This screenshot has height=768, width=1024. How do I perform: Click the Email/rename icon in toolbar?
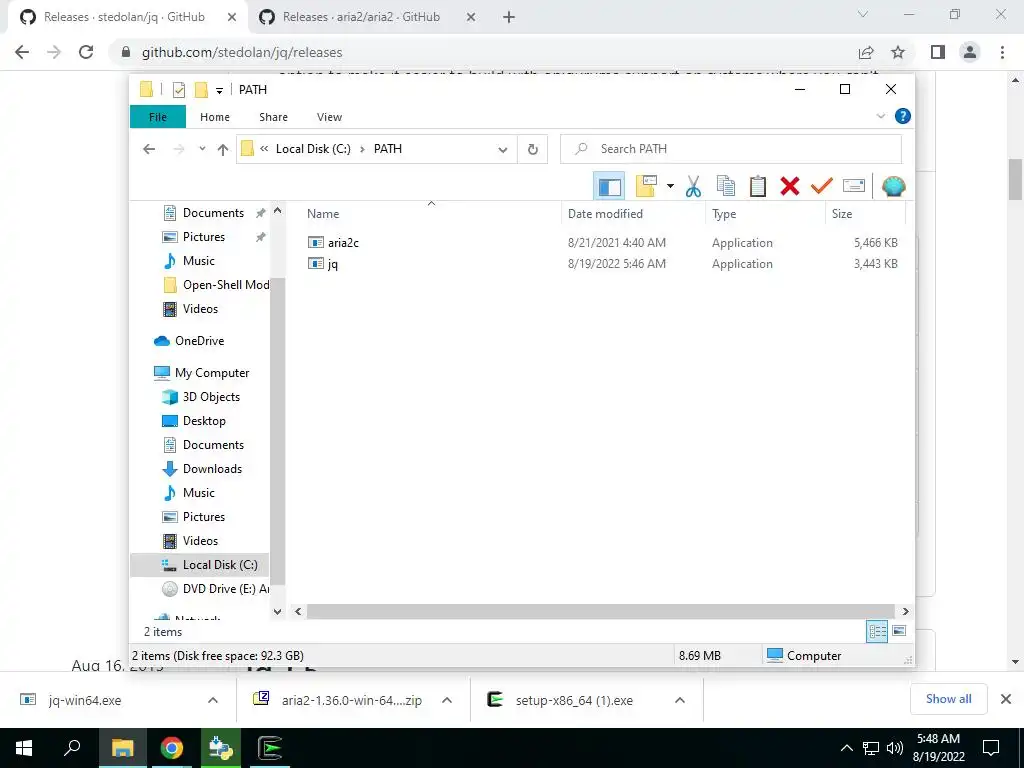pos(854,187)
